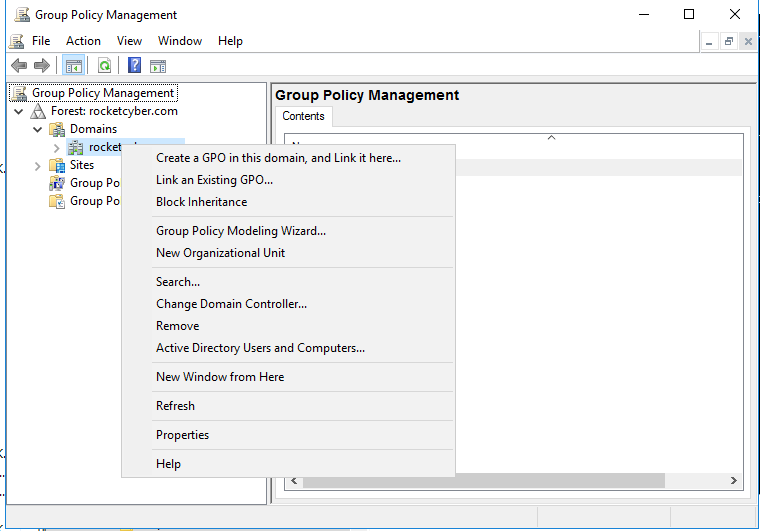Select Forest: rocketcyber.com tree item
The height and width of the screenshot is (531, 760).
[x=114, y=111]
